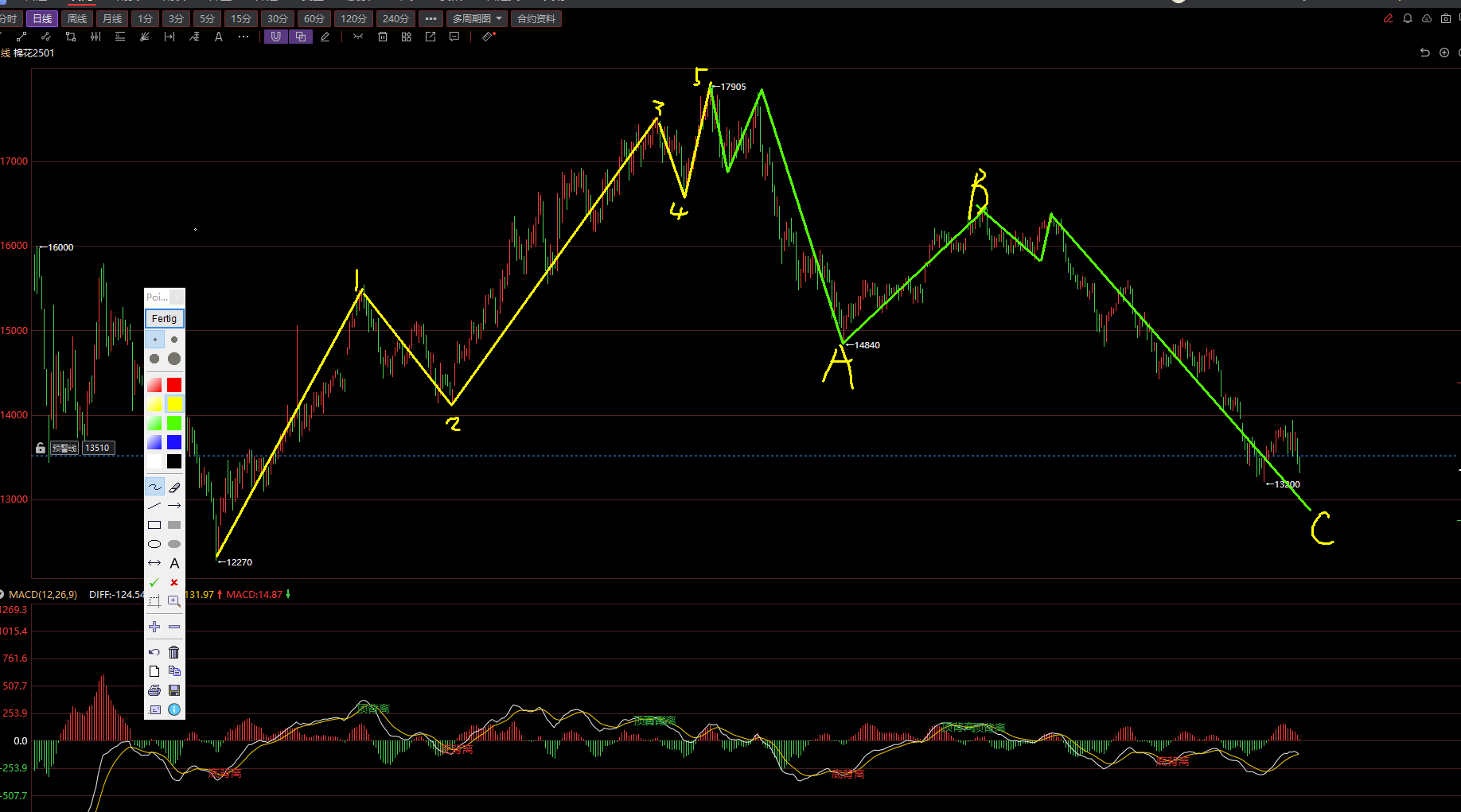Image resolution: width=1461 pixels, height=812 pixels.
Task: Select the outlined ellipse tool
Action: [154, 544]
